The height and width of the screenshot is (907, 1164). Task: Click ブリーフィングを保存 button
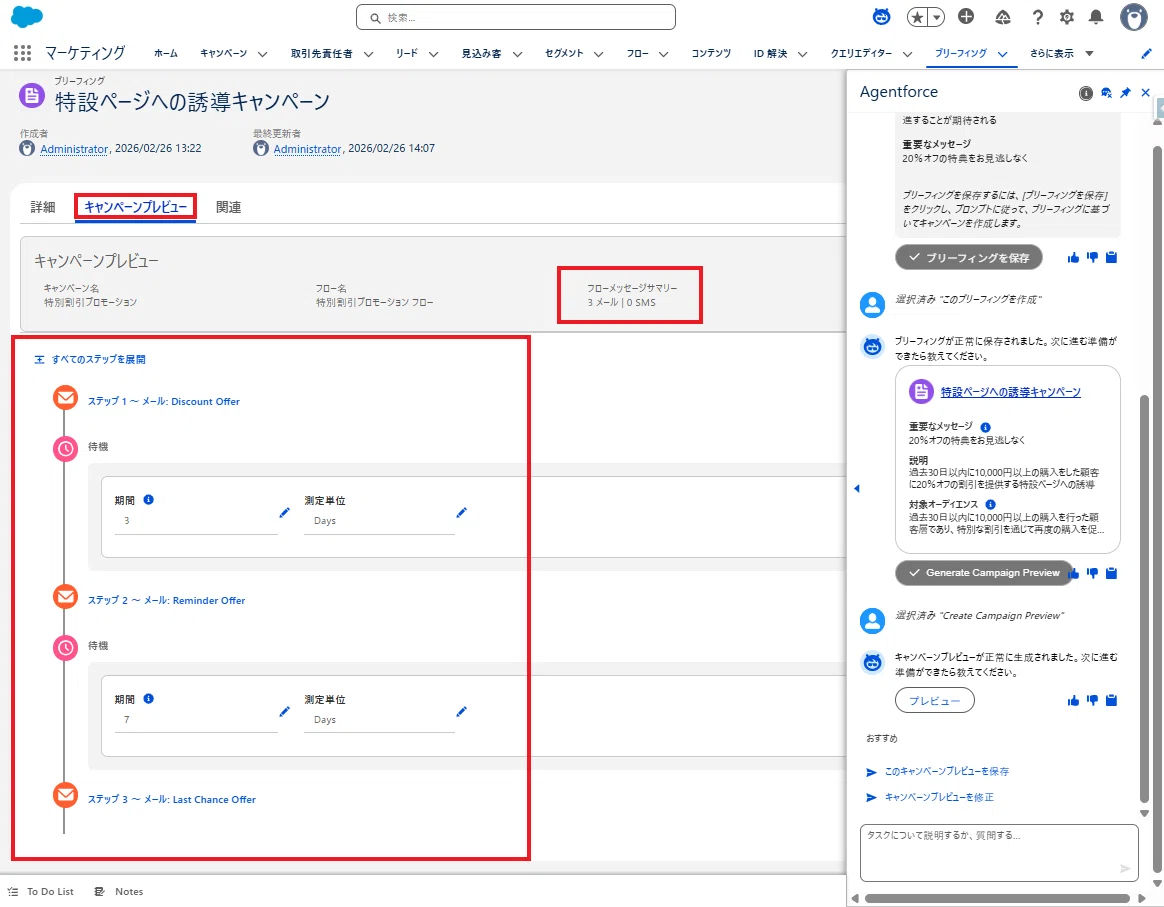pyautogui.click(x=969, y=258)
